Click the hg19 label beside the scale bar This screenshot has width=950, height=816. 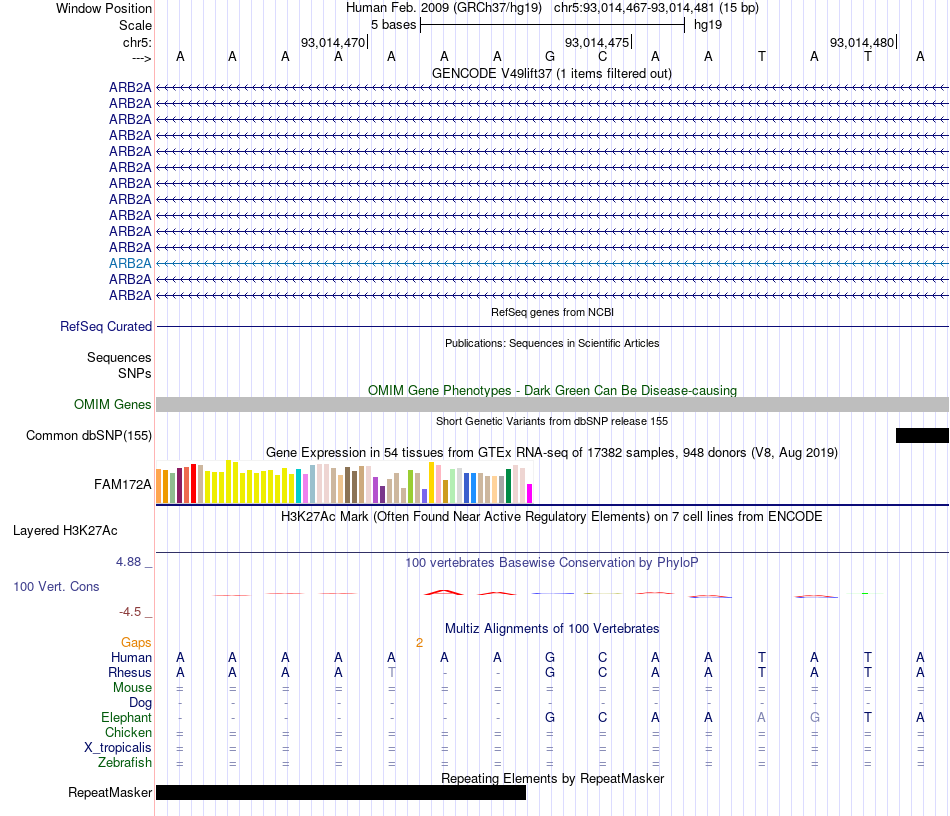coord(708,25)
